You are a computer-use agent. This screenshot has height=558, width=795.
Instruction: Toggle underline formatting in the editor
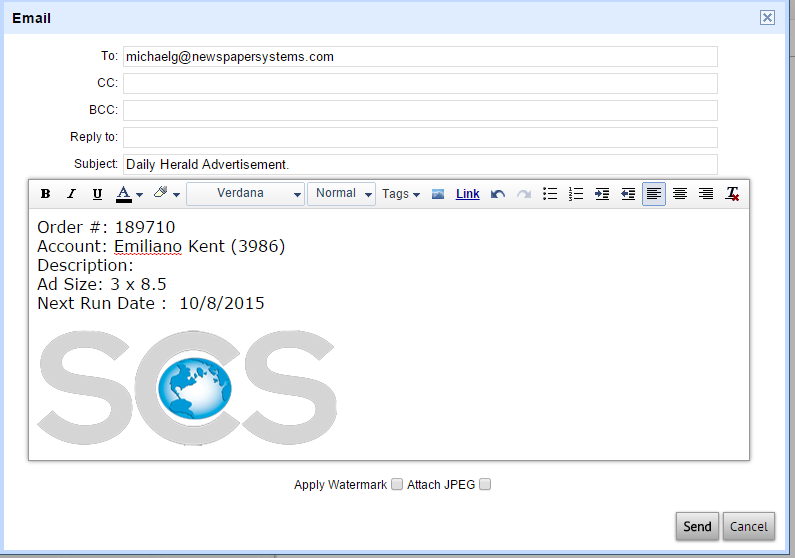point(97,194)
